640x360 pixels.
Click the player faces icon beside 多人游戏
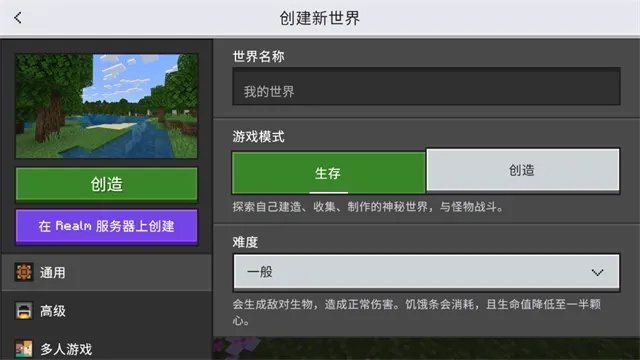(x=24, y=349)
